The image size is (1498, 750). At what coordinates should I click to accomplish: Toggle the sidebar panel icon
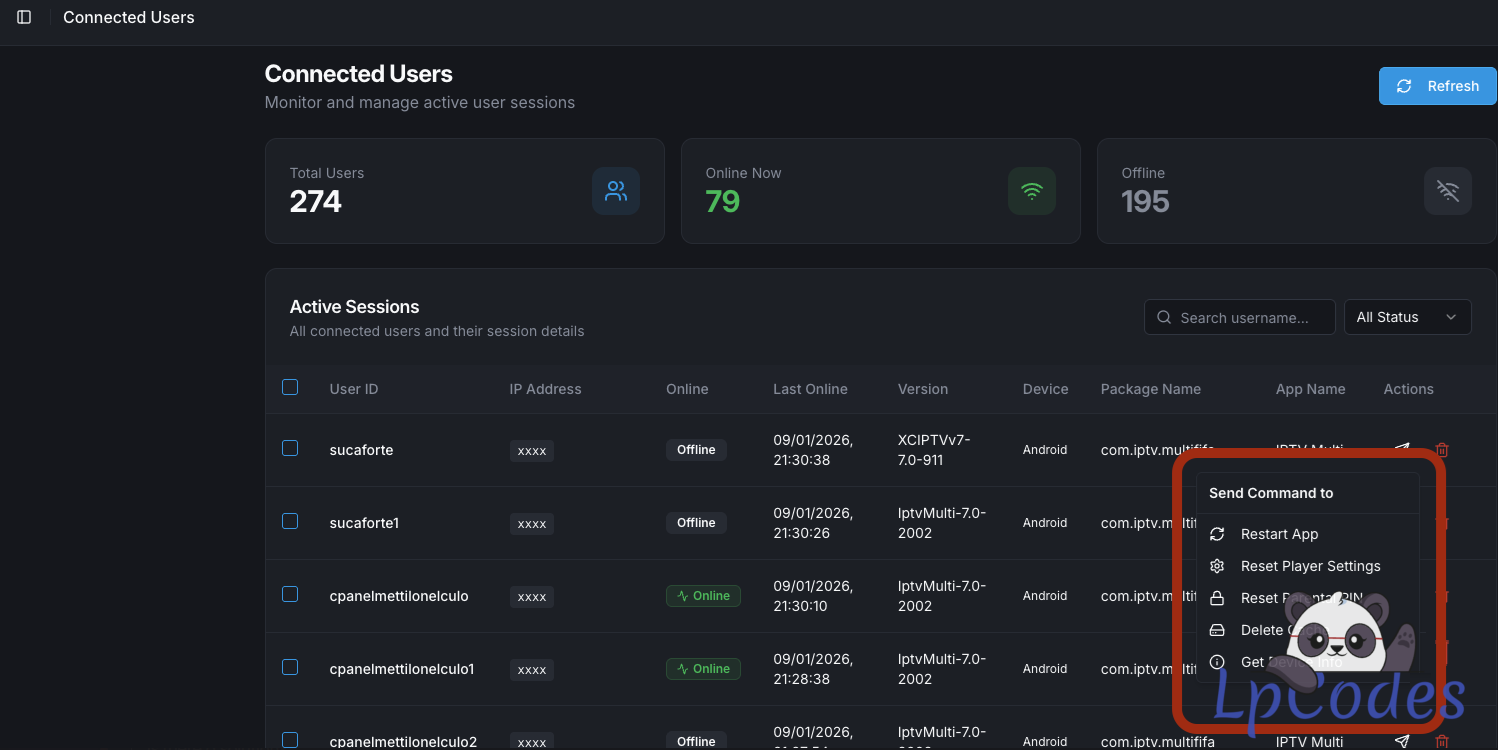click(24, 17)
